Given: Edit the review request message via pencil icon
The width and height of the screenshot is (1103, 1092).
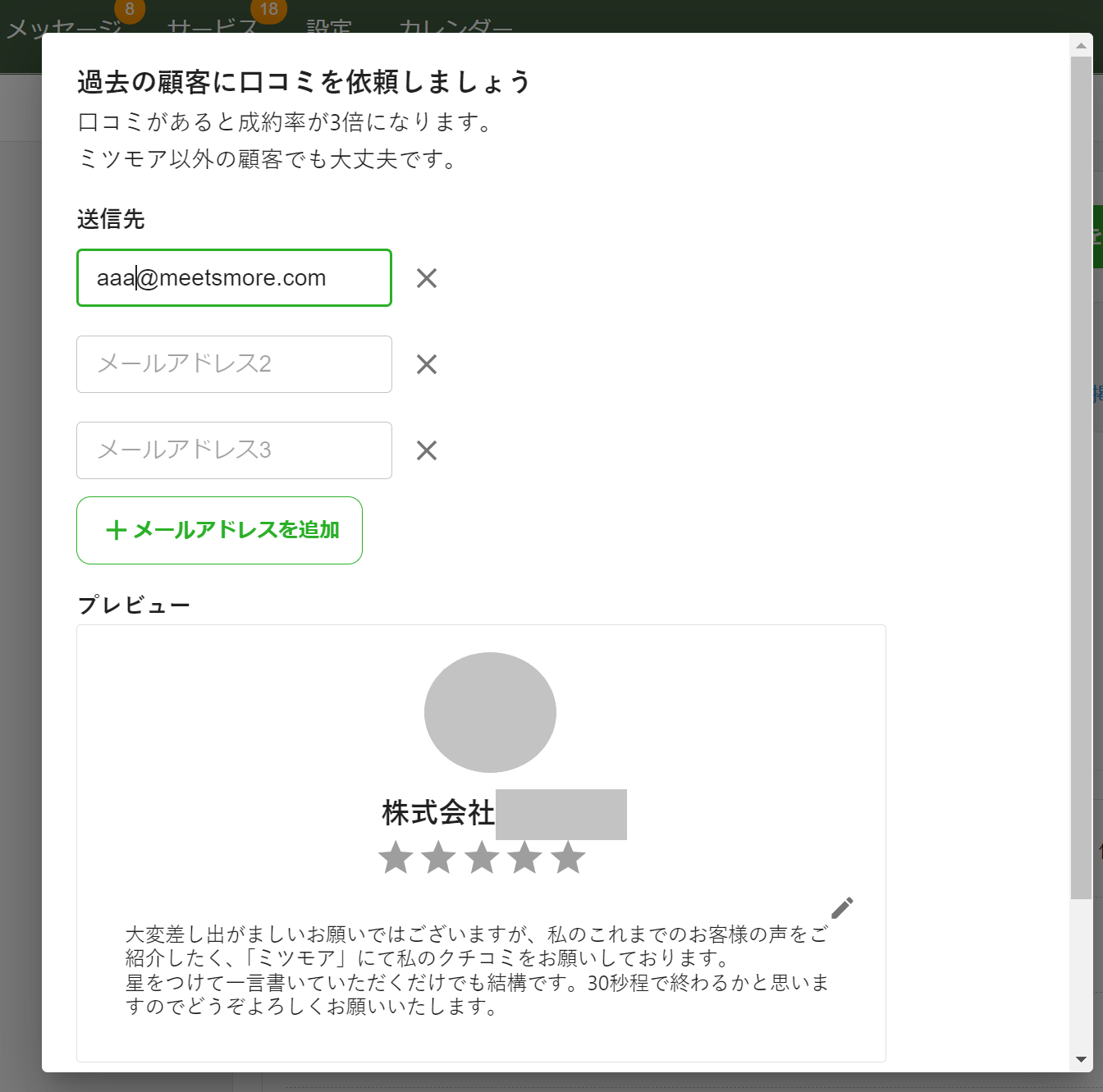Looking at the screenshot, I should click(x=842, y=907).
